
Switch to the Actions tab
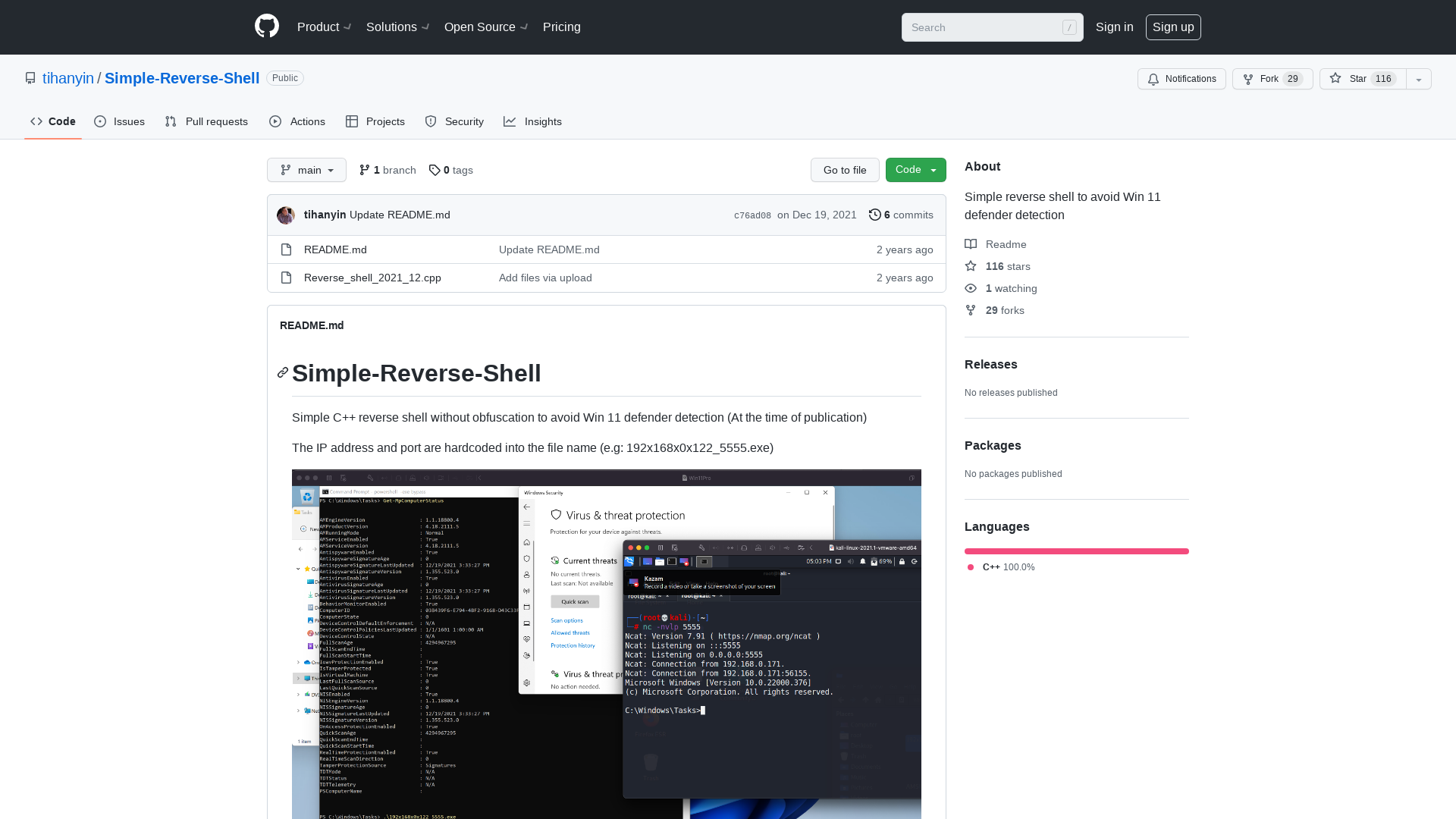pyautogui.click(x=297, y=121)
